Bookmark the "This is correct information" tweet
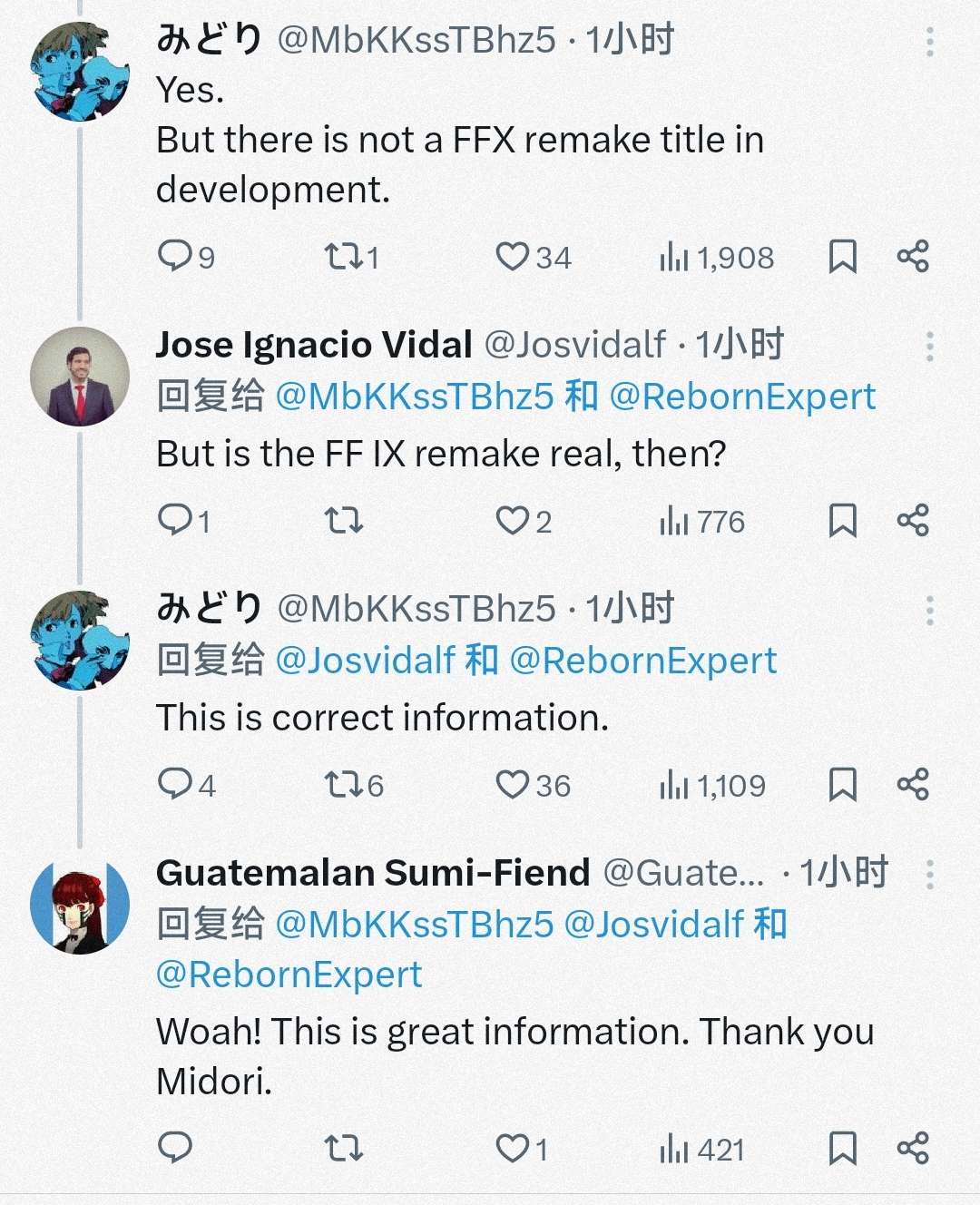The height and width of the screenshot is (1205, 980). pyautogui.click(x=843, y=785)
